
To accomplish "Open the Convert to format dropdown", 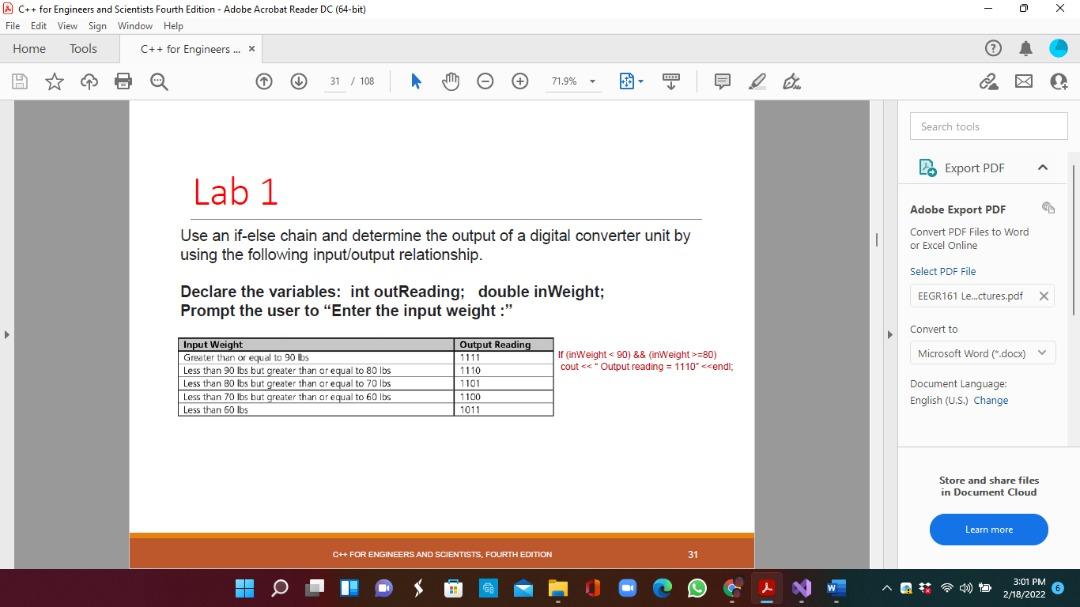I will [983, 353].
